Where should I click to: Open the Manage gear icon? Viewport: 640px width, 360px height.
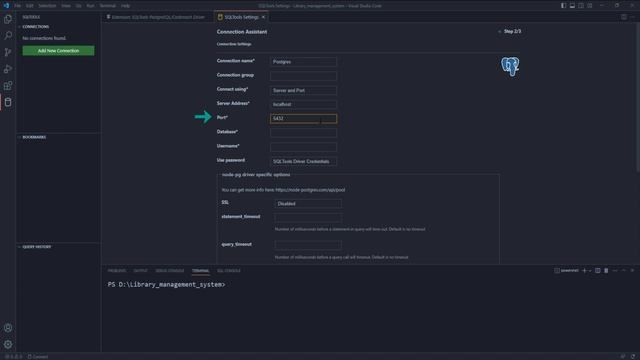pyautogui.click(x=8, y=344)
